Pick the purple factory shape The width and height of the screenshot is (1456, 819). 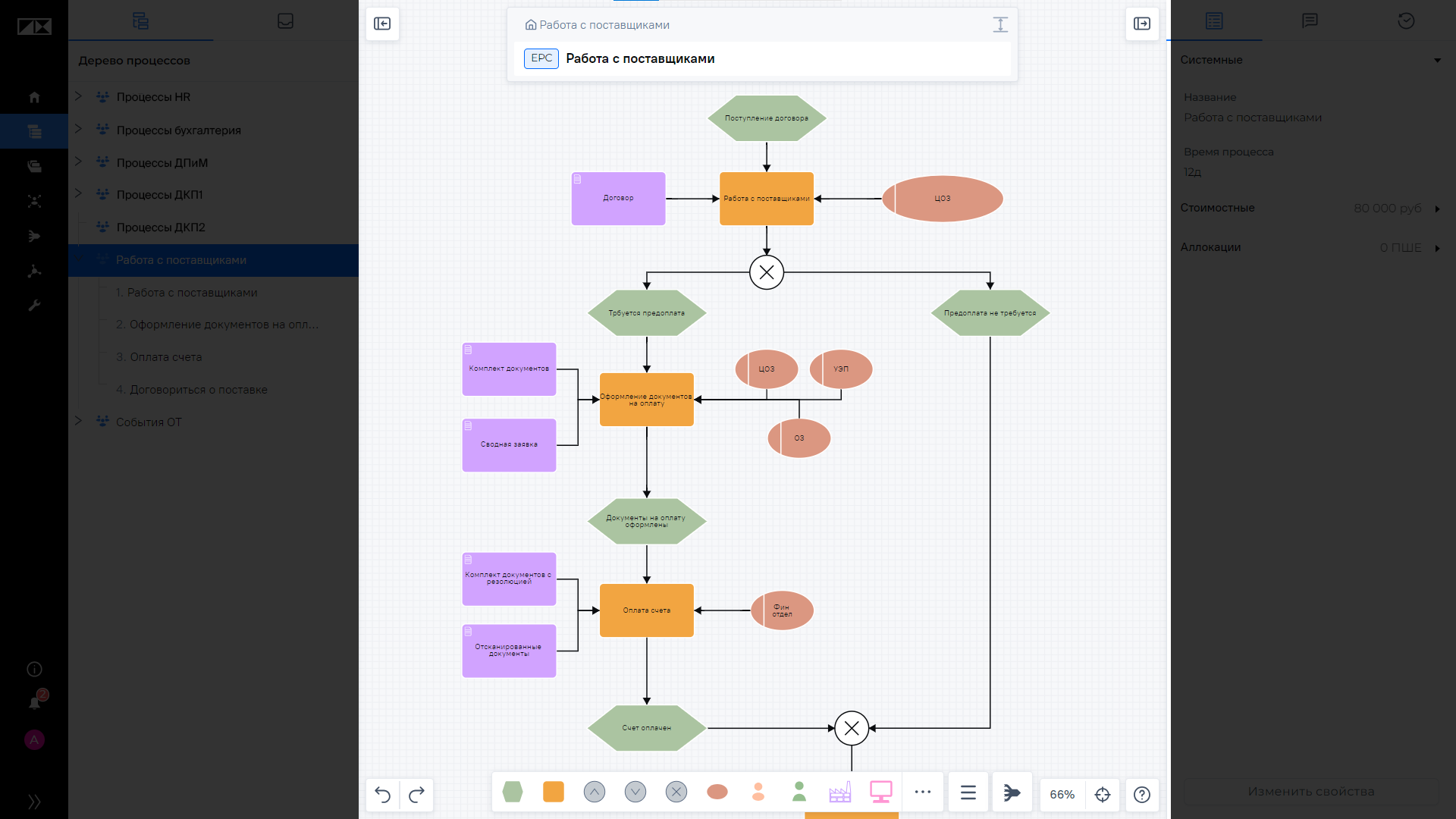[x=840, y=792]
